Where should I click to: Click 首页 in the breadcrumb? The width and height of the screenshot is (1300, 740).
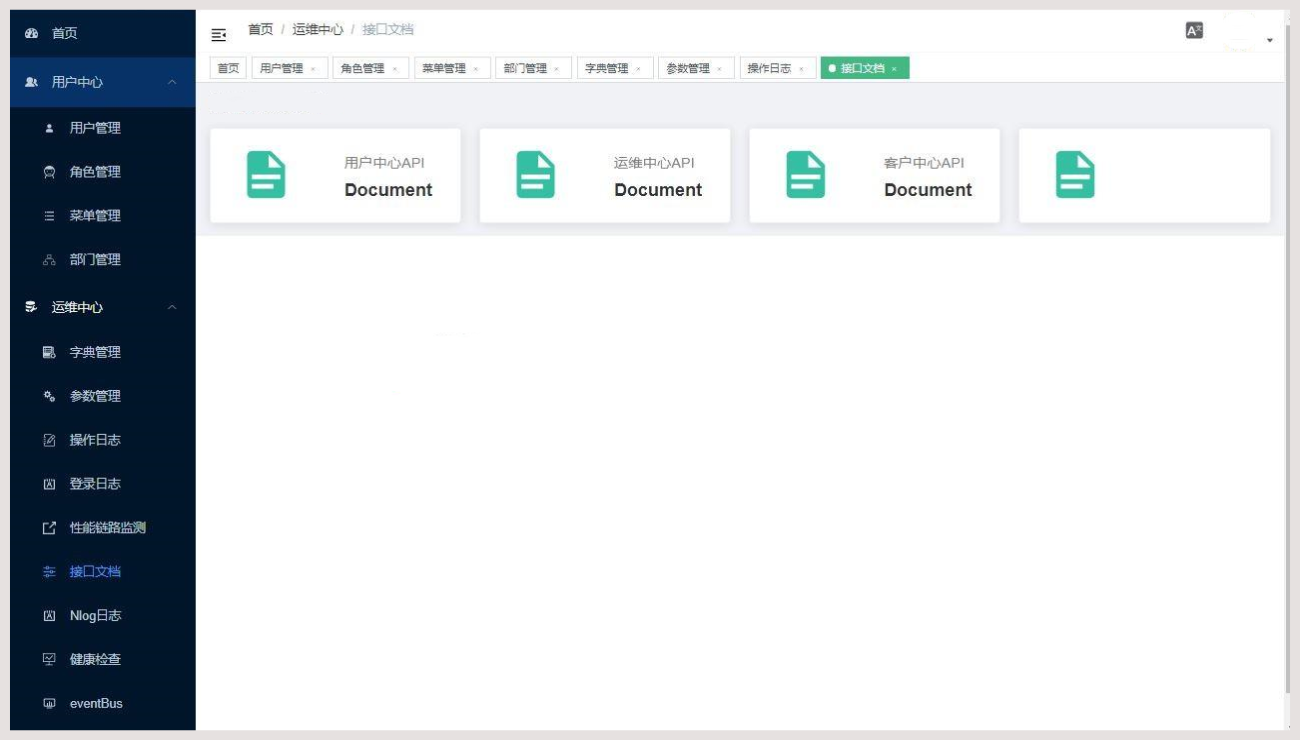(x=260, y=30)
